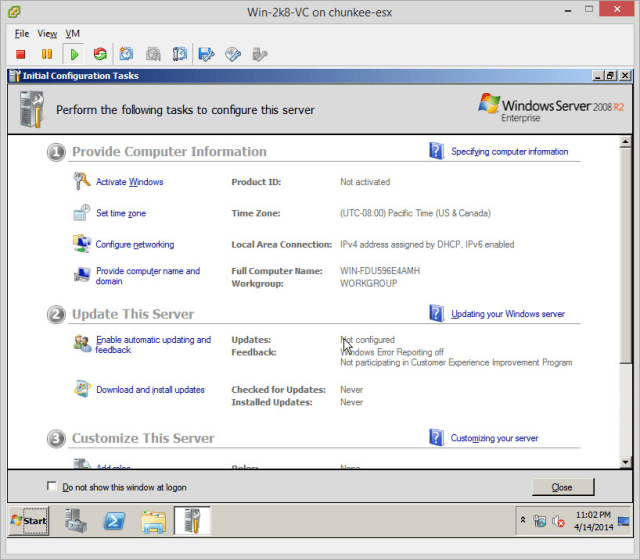This screenshot has height=560, width=640.
Task: Open 'Updating your Windows server' help link
Action: coord(508,313)
